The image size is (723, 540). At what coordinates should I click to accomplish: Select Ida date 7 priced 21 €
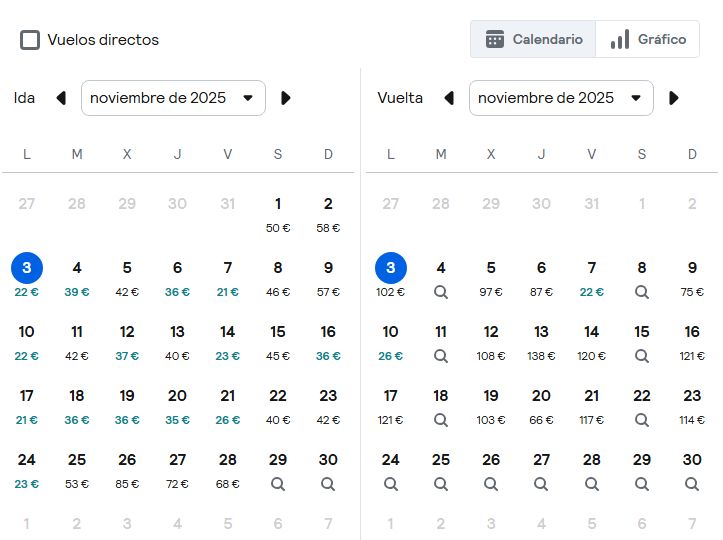tap(228, 277)
